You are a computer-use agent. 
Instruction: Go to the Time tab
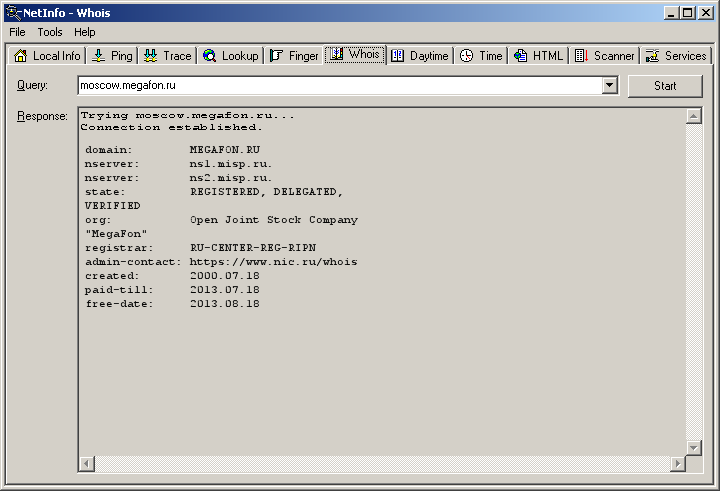click(481, 56)
